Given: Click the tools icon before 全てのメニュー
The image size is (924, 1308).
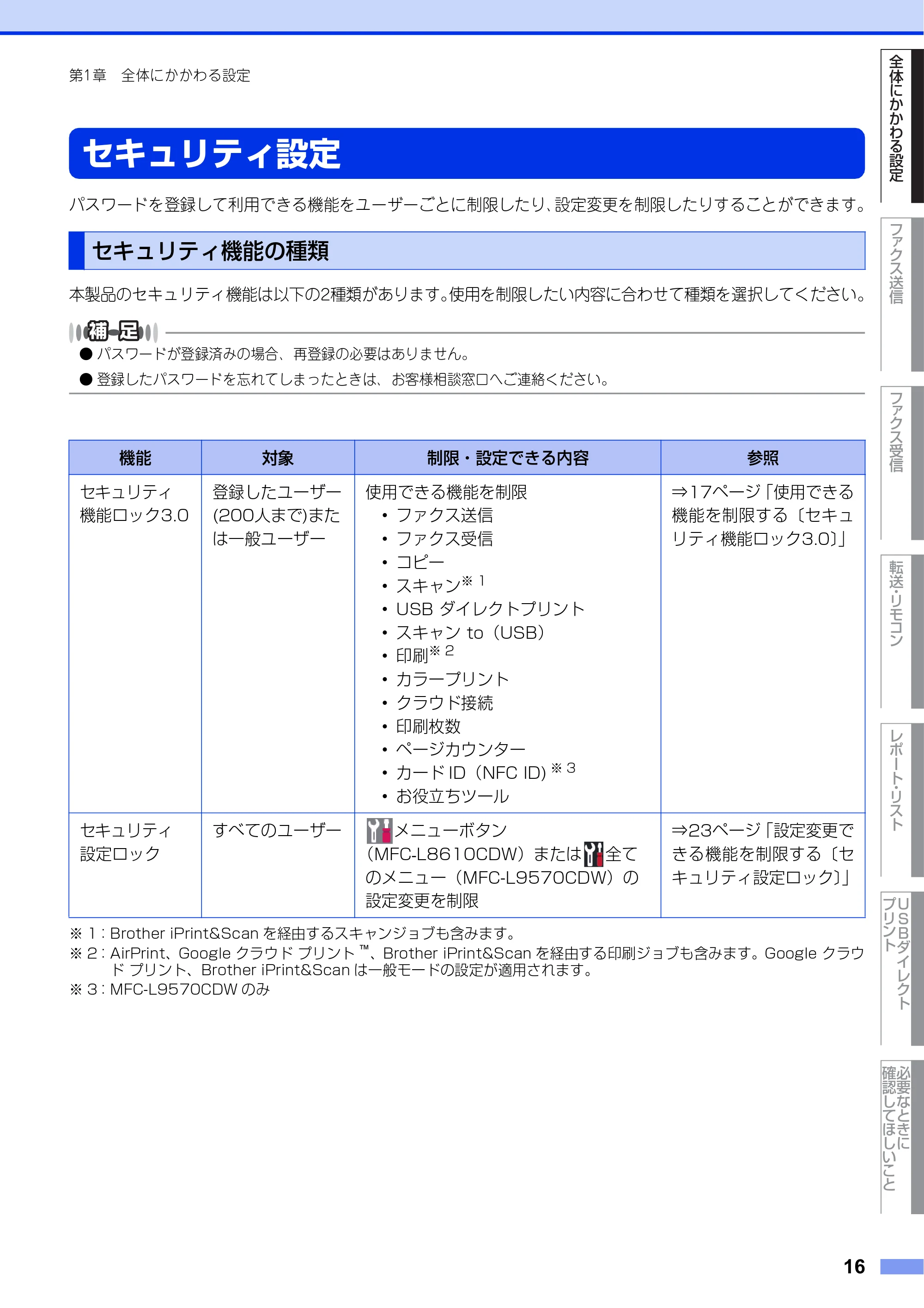Looking at the screenshot, I should (x=593, y=854).
